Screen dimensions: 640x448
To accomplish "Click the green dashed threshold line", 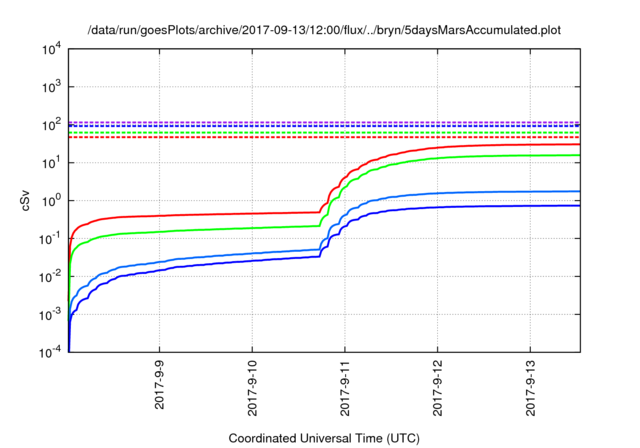I will coord(324,133).
